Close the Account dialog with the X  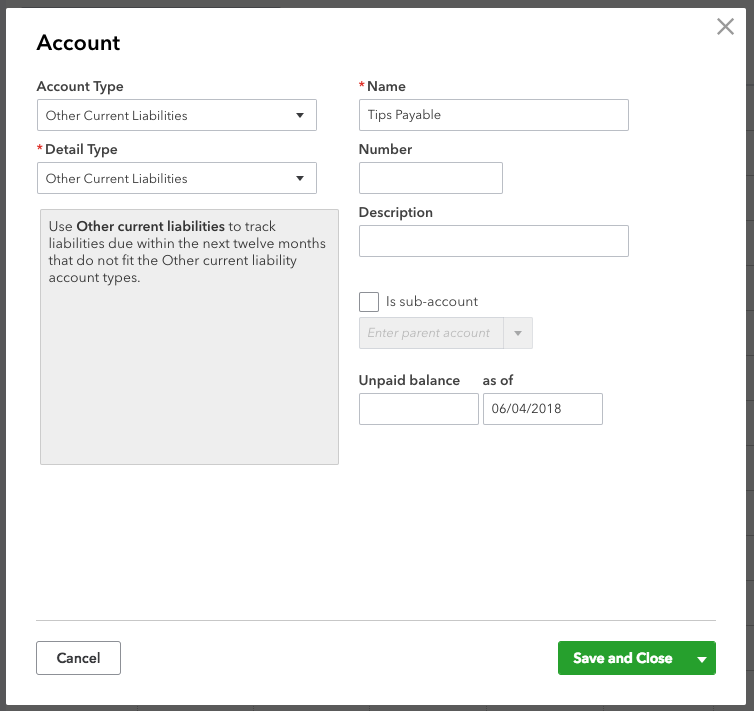725,27
